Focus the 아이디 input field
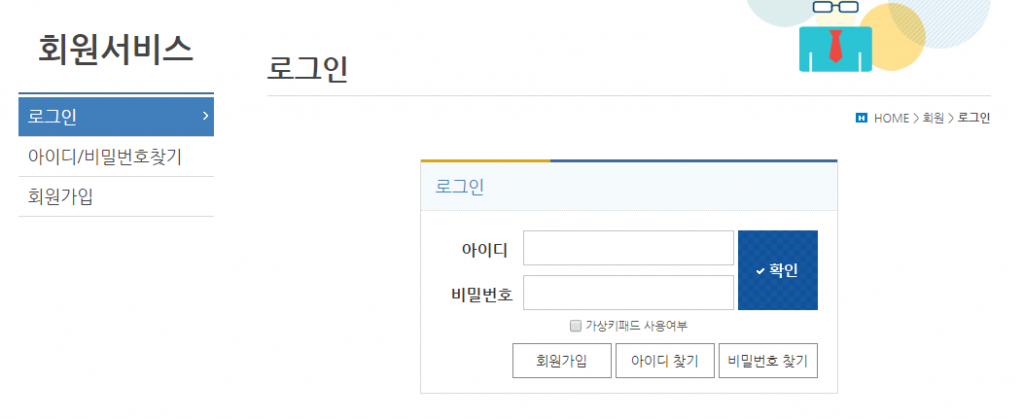The height and width of the screenshot is (419, 1024). coord(628,249)
